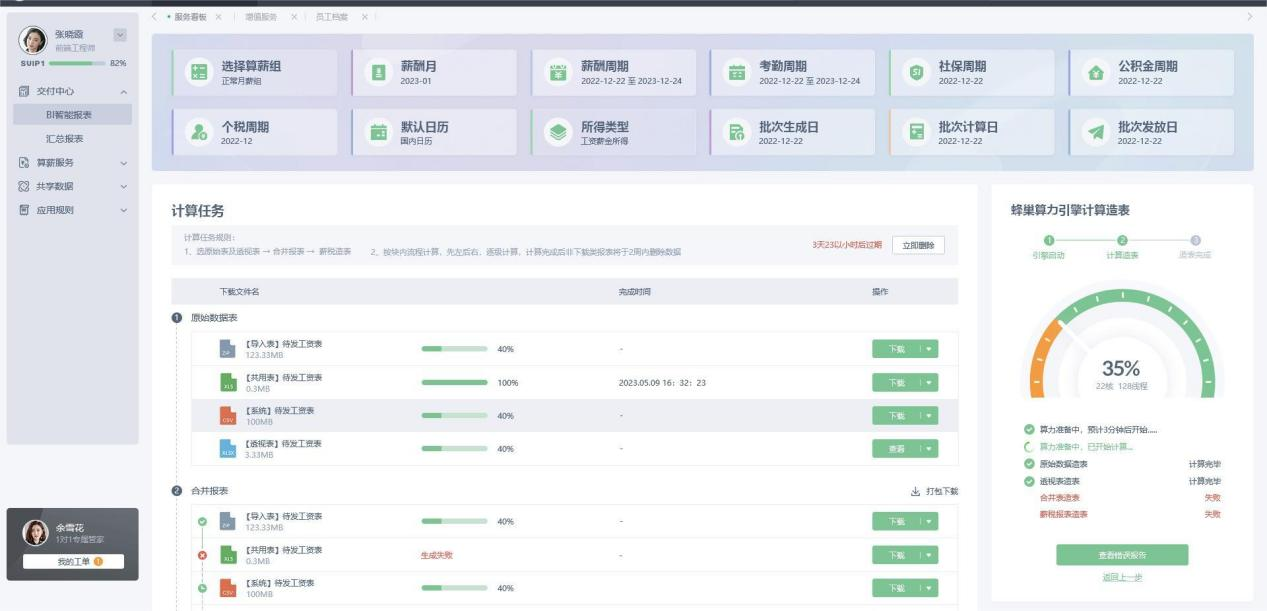
Task: Close the 增值服务 tab
Action: (x=294, y=17)
